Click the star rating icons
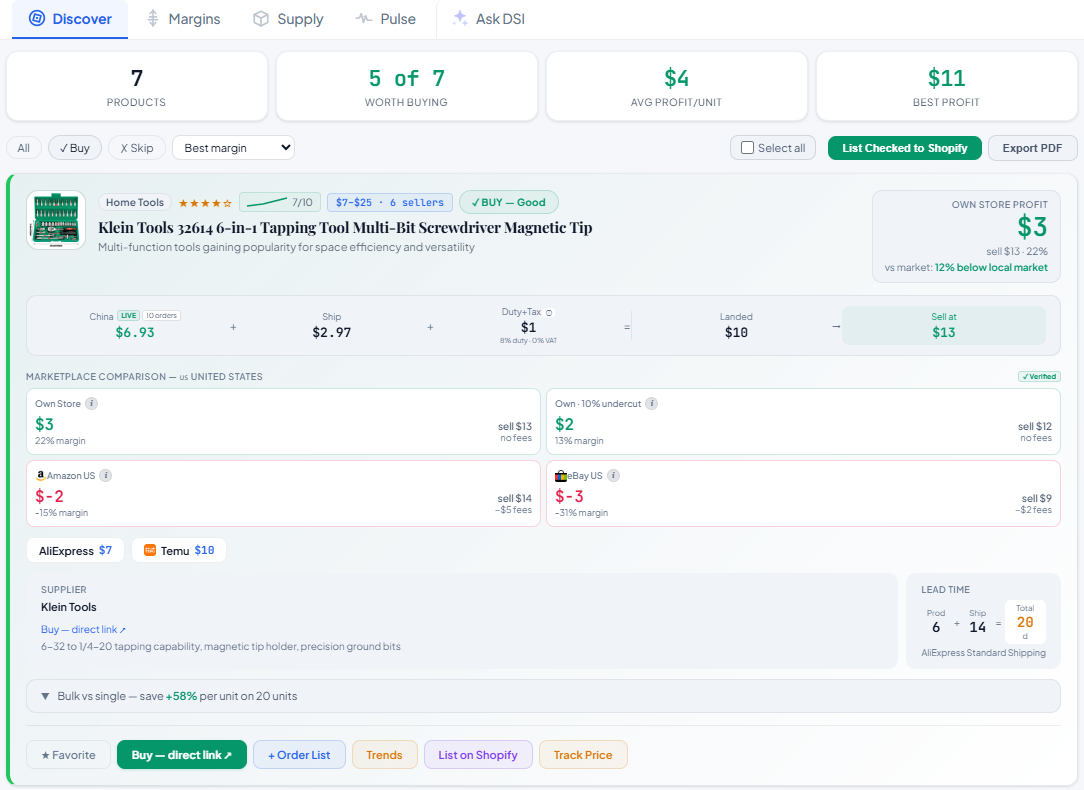 (205, 203)
